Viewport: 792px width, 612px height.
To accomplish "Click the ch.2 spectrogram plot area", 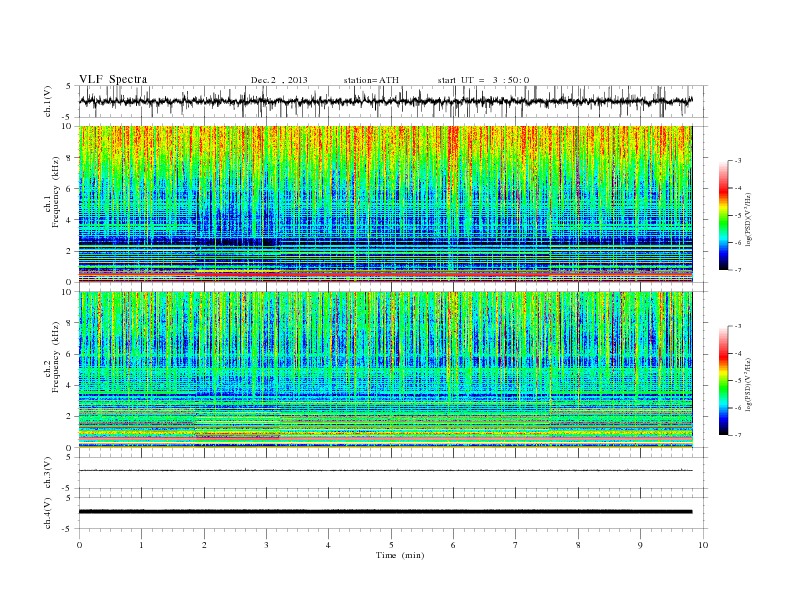I will tap(385, 370).
